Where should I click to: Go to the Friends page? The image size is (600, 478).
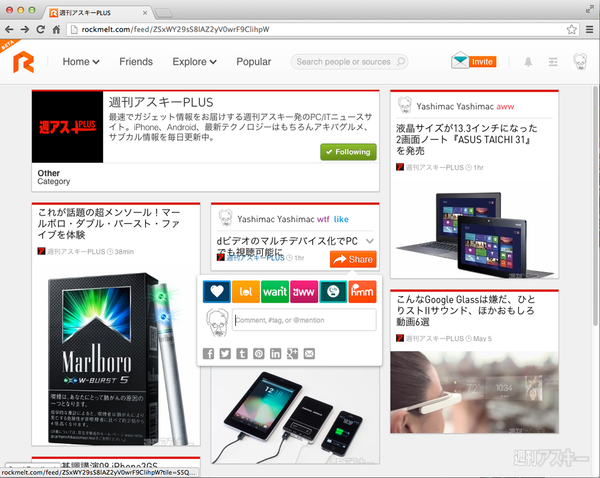click(136, 62)
